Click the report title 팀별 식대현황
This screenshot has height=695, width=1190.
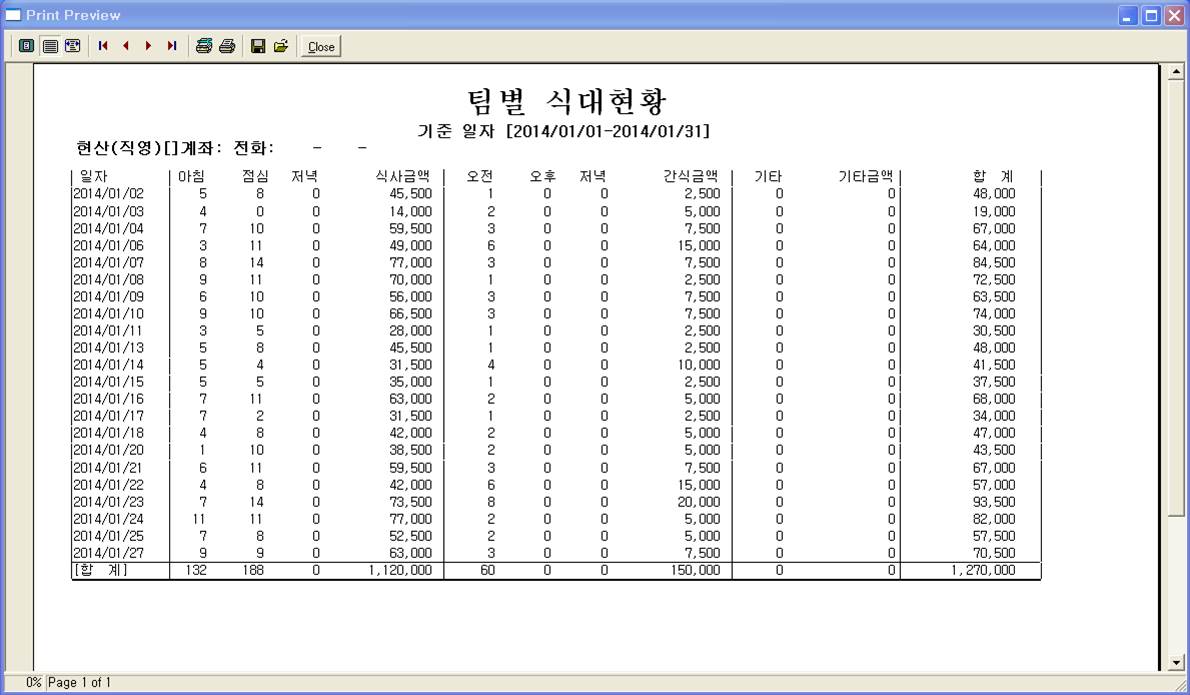pos(567,101)
